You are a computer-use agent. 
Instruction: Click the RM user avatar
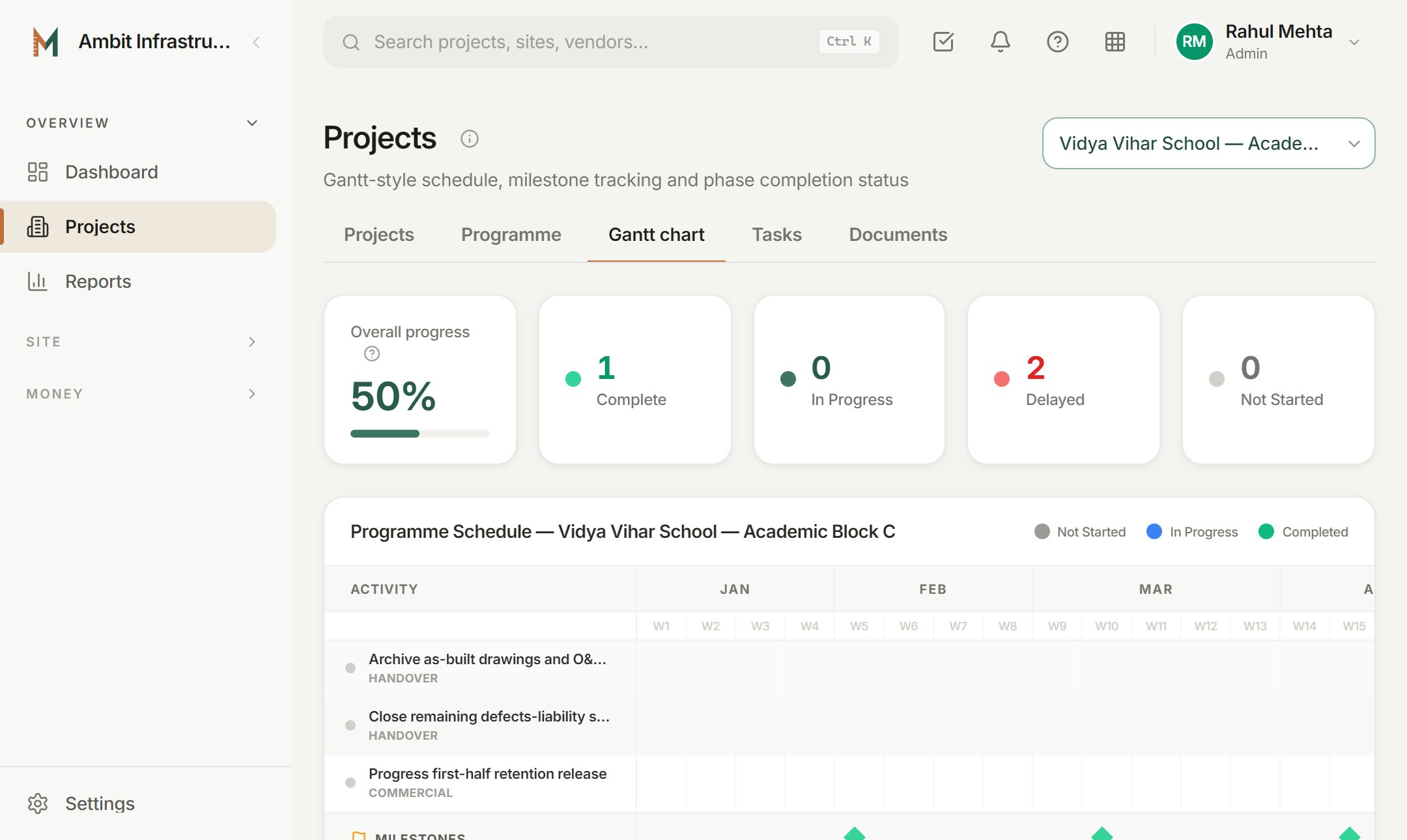coord(1194,42)
